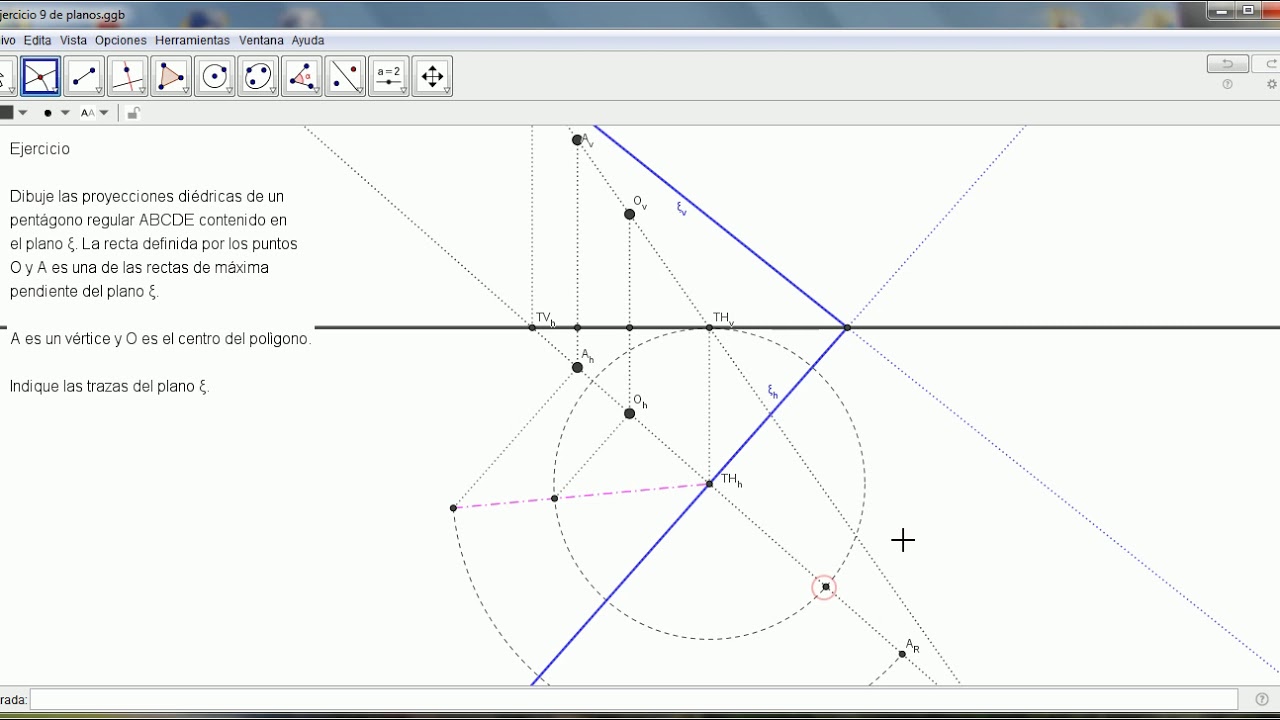The width and height of the screenshot is (1280, 720).
Task: Expand the Circle tool submenu triangle
Action: point(229,91)
